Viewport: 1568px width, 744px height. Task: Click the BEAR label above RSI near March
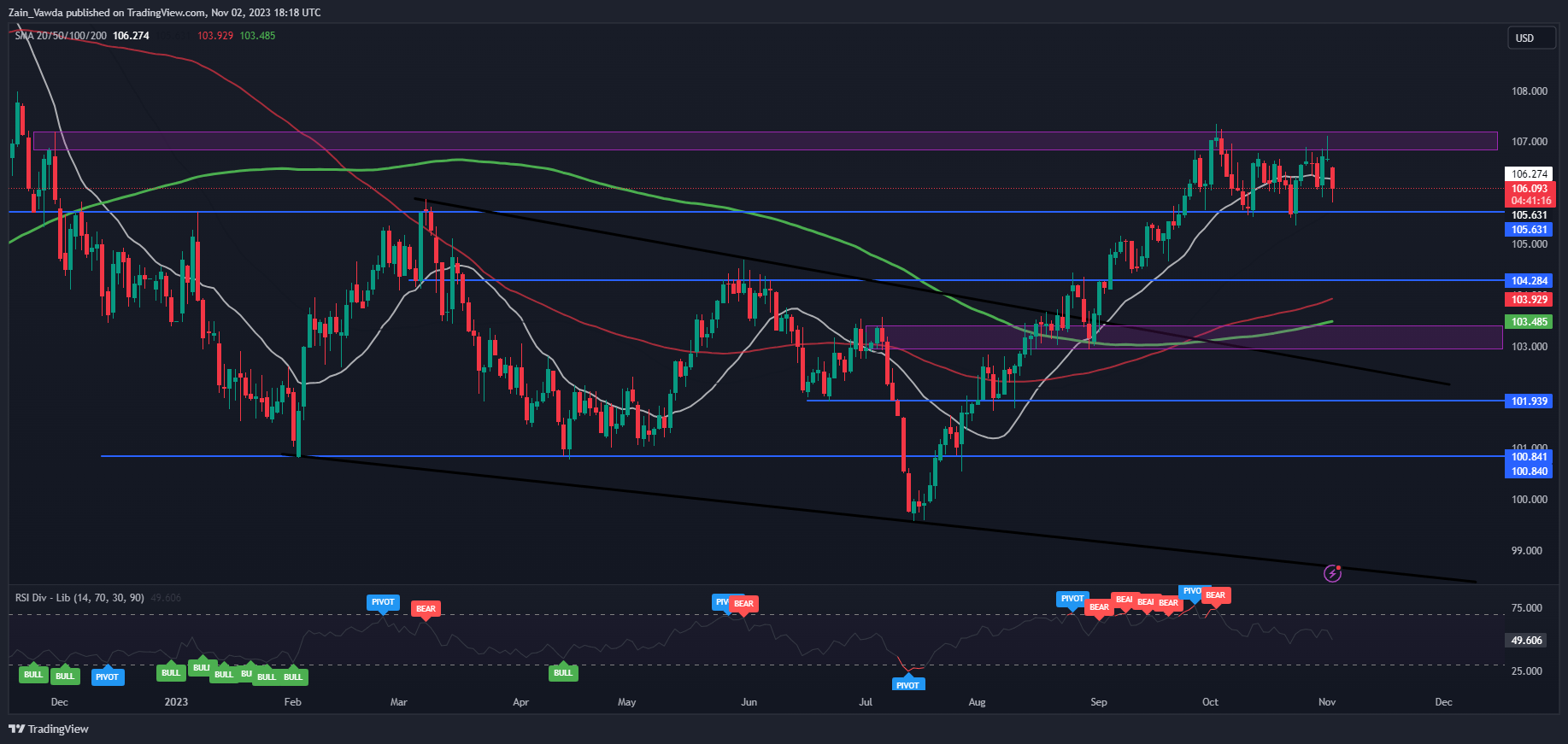tap(426, 609)
